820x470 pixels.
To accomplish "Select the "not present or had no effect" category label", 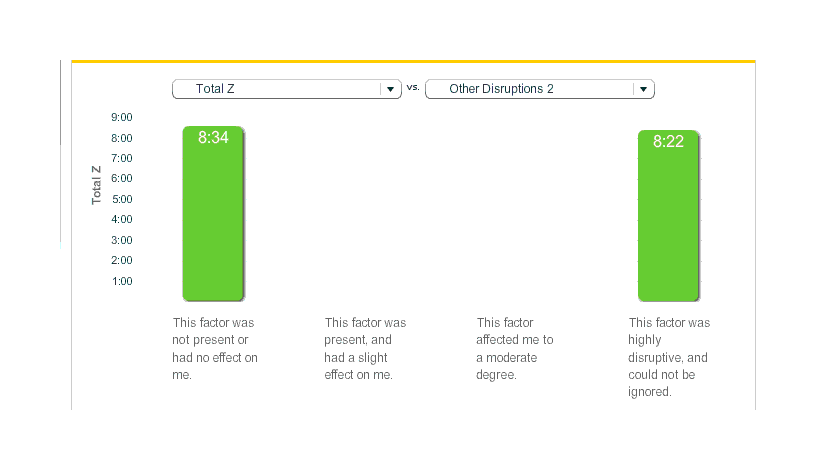I will [x=215, y=348].
